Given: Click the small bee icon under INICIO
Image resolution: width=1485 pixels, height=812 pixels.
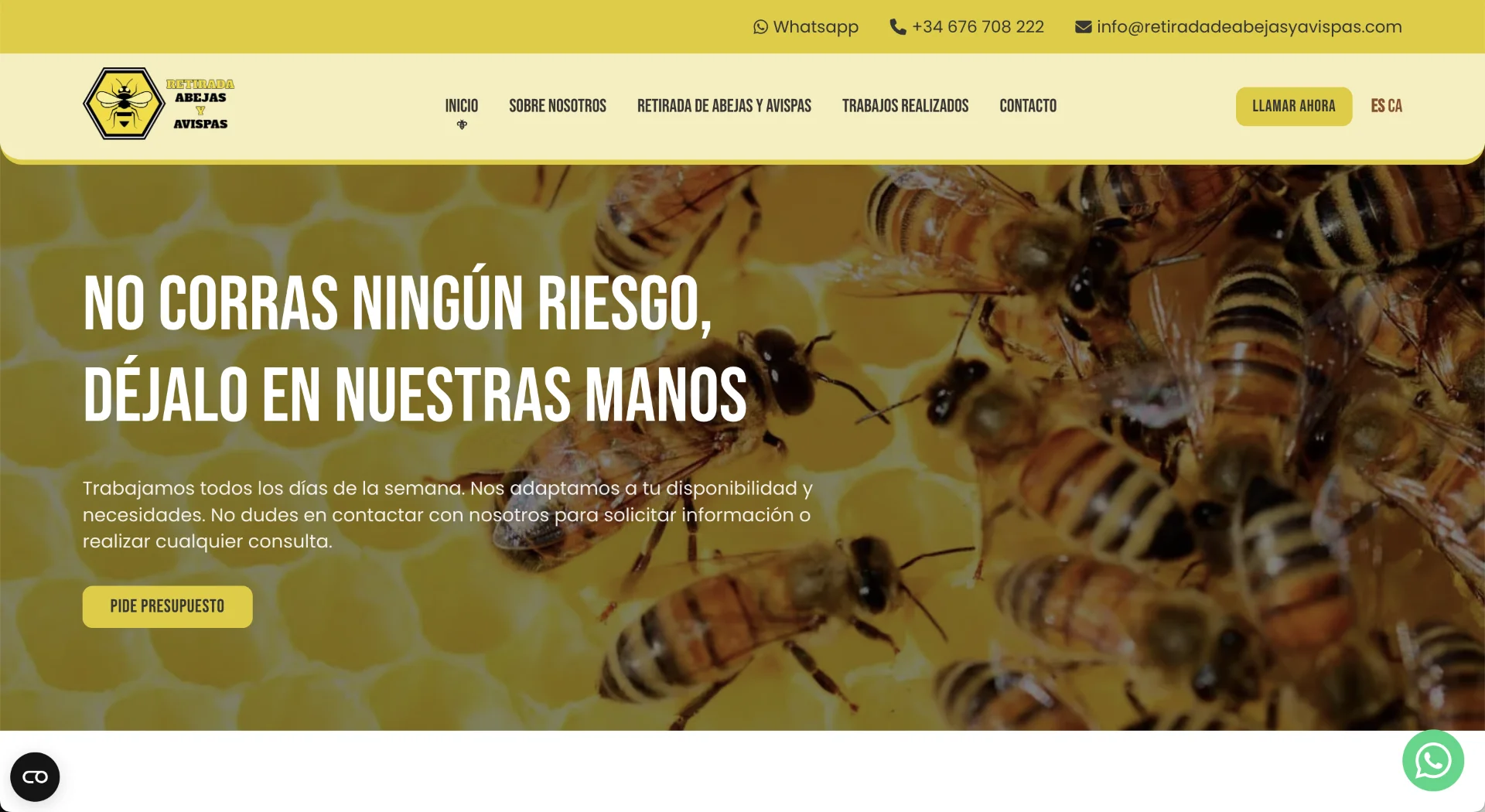Looking at the screenshot, I should [462, 125].
